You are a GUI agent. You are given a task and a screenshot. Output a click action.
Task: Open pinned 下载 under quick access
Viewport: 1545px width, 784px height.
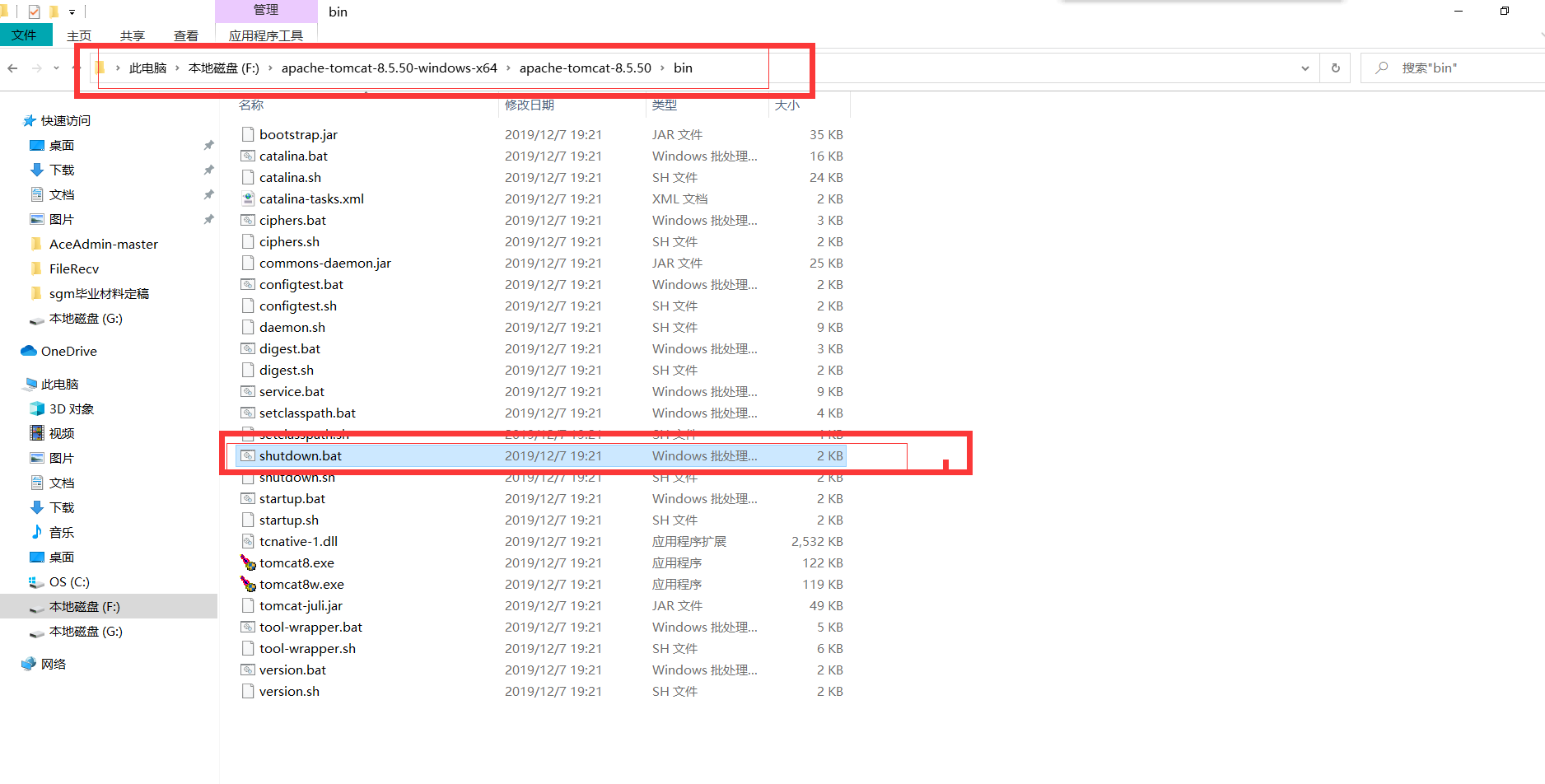coord(62,170)
